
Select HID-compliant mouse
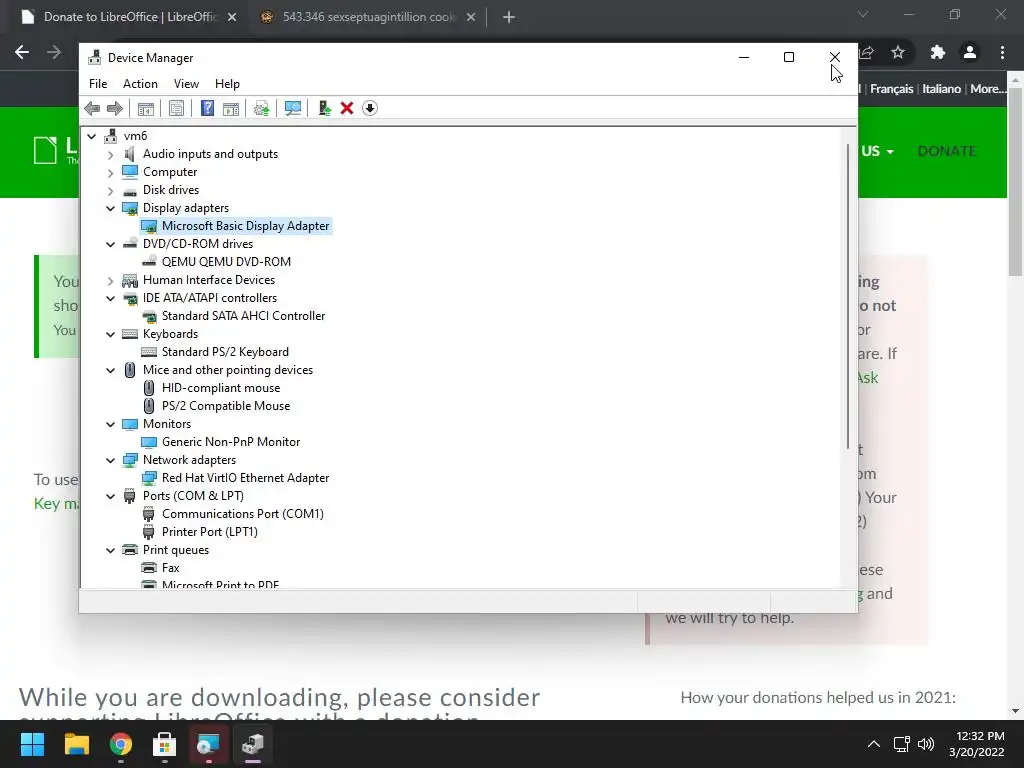pyautogui.click(x=221, y=388)
